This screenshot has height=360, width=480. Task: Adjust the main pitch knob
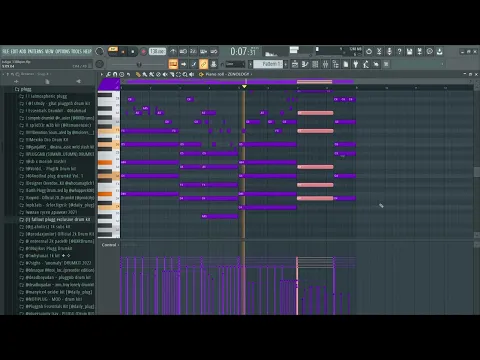99,64
